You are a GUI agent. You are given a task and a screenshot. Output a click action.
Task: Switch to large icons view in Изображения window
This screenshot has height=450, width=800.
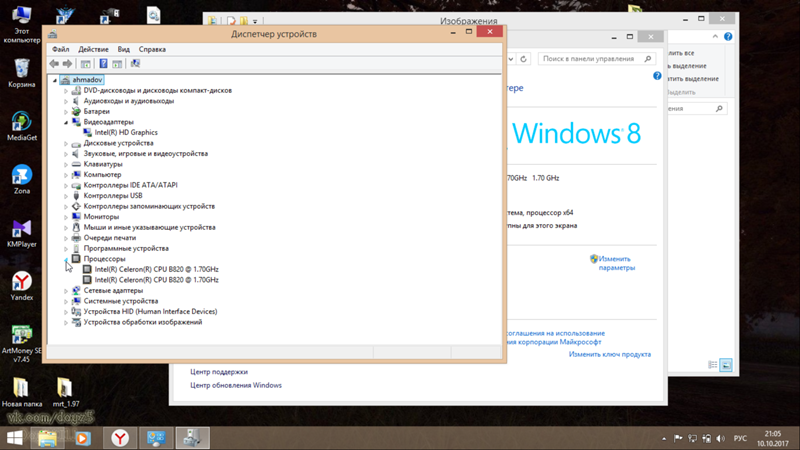pyautogui.click(x=726, y=365)
